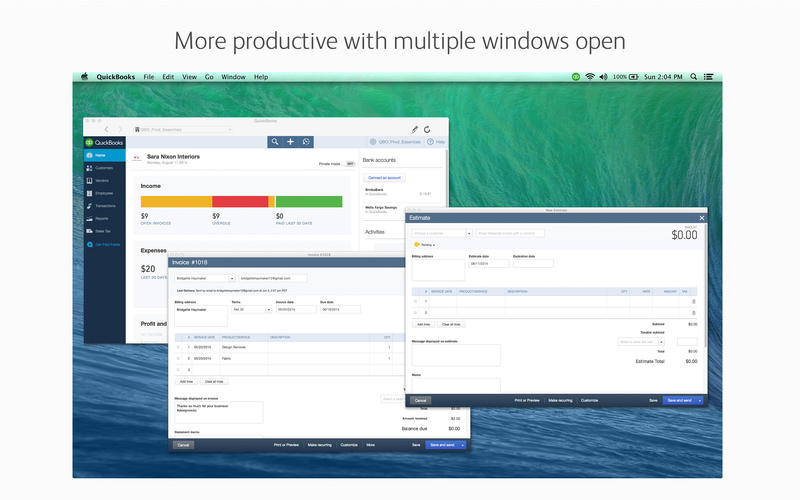The height and width of the screenshot is (500, 800).
Task: Click Save and send on the invoice
Action: pos(441,444)
